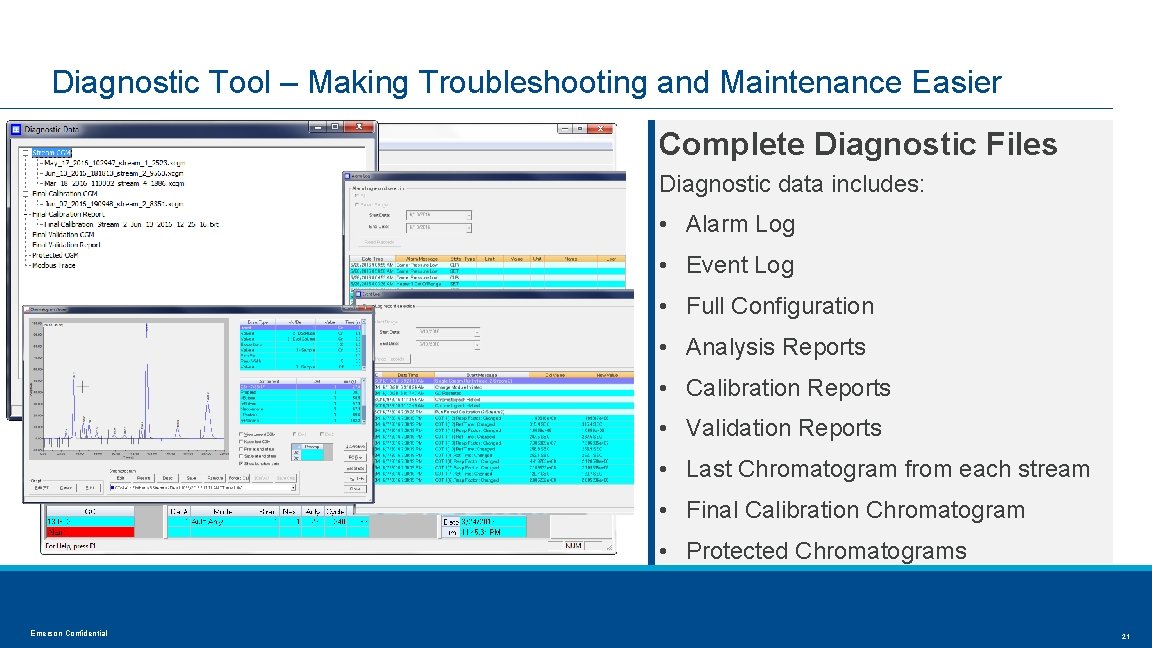The height and width of the screenshot is (648, 1152).
Task: Select May_17_2016_100947_stream_1_2523.xcgm file
Action: tap(115, 163)
